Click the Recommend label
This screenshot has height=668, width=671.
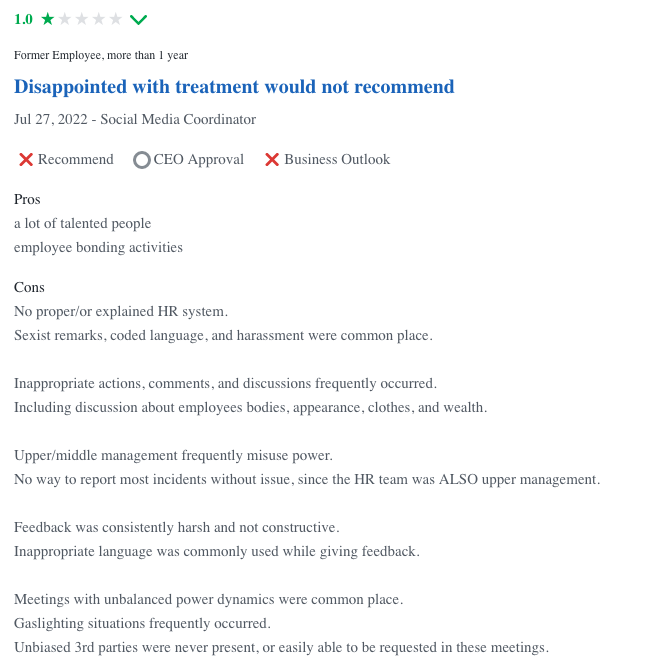[x=76, y=160]
